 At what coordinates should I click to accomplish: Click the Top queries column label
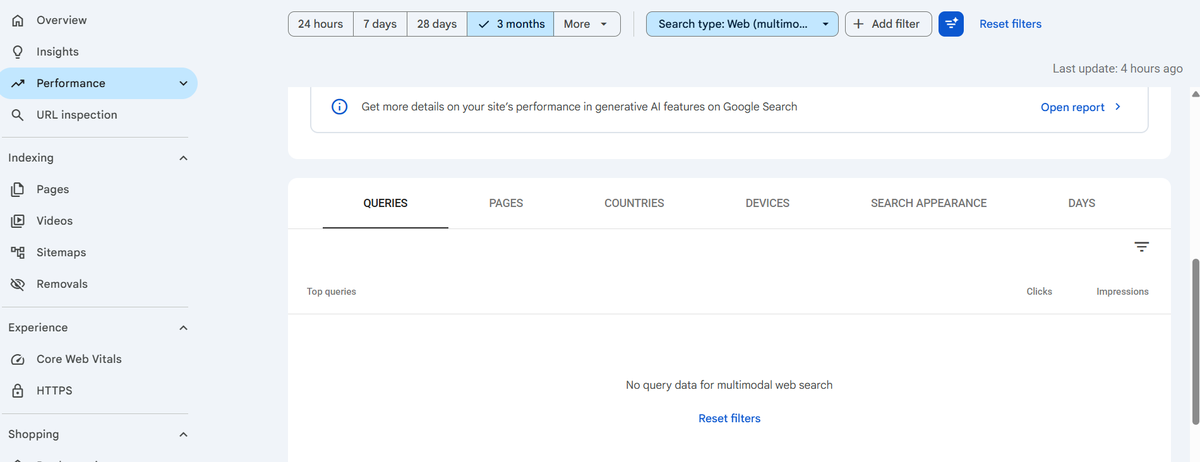[331, 292]
